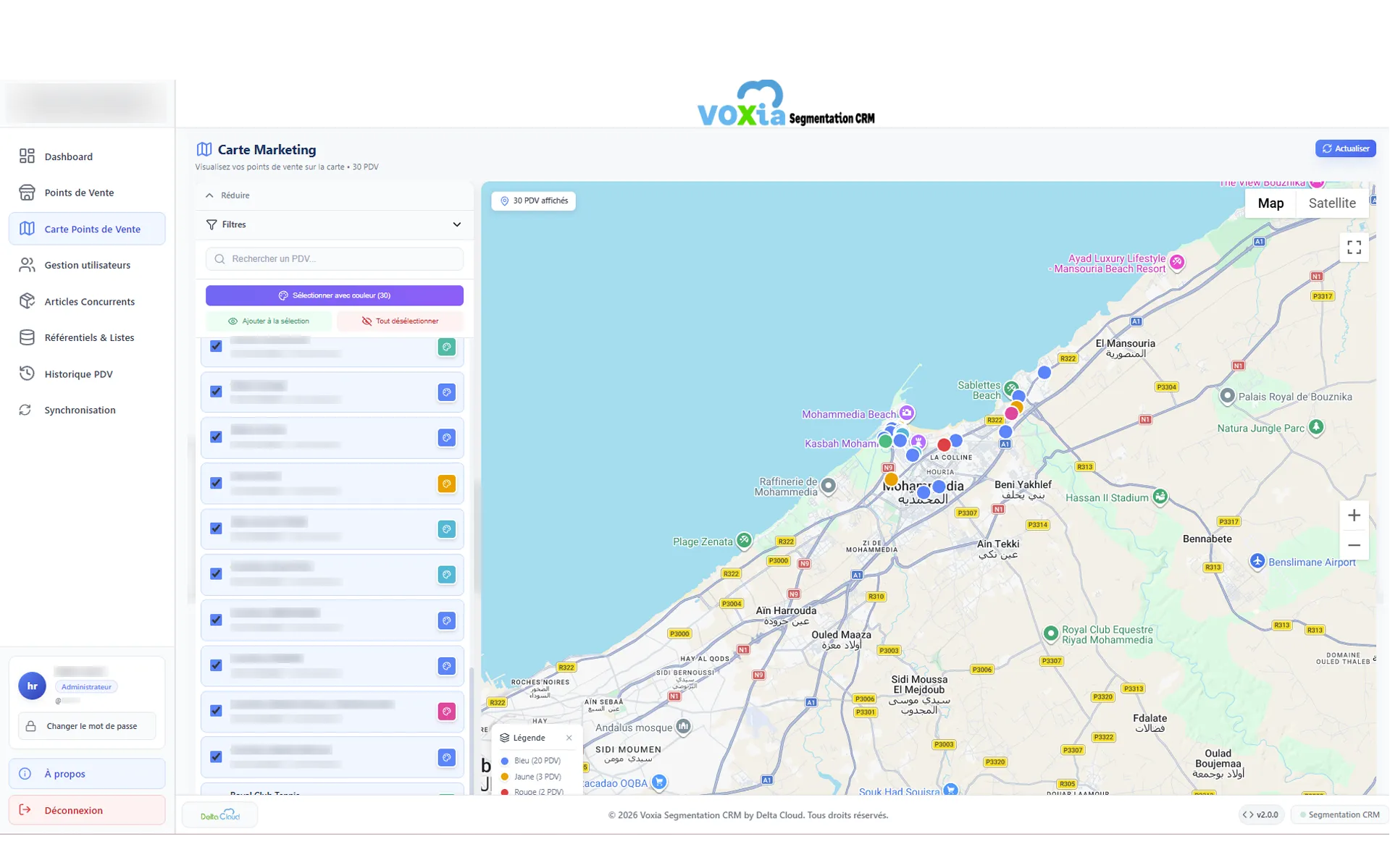Click the Jaune (3 PDV) legend entry
Image resolution: width=1390 pixels, height=868 pixels.
[531, 777]
